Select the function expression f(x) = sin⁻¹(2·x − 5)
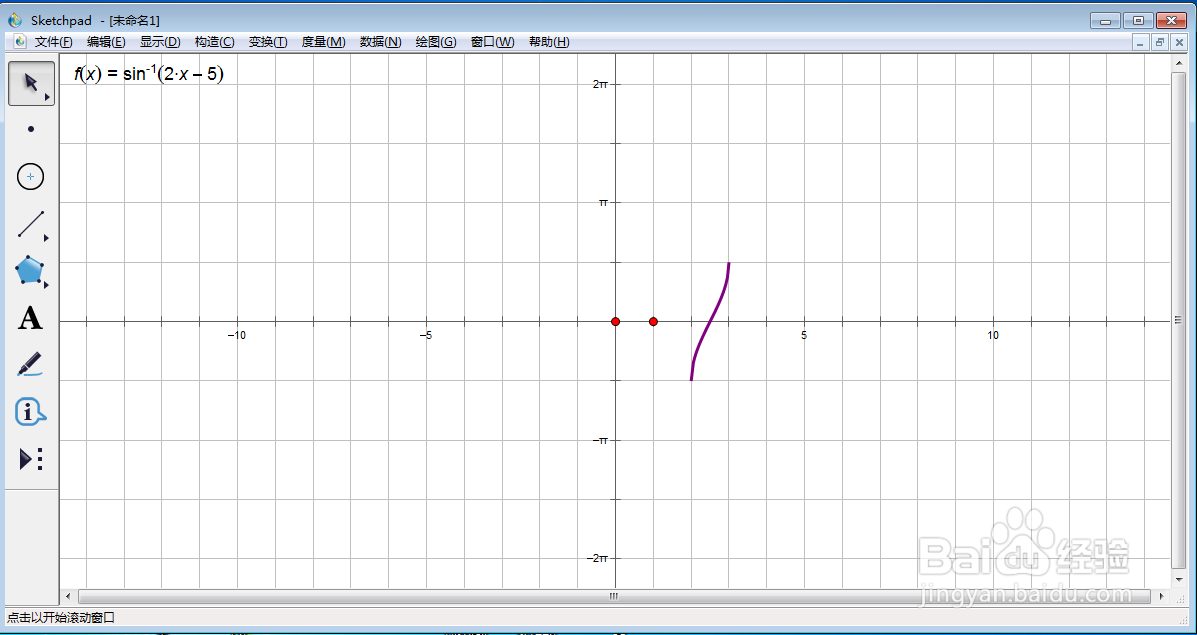Screen dimensions: 1197x635 point(149,74)
